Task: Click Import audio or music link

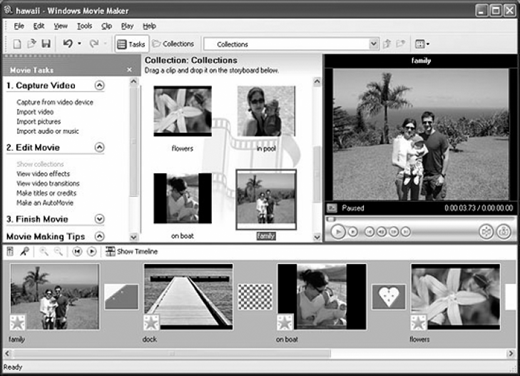Action: point(48,131)
